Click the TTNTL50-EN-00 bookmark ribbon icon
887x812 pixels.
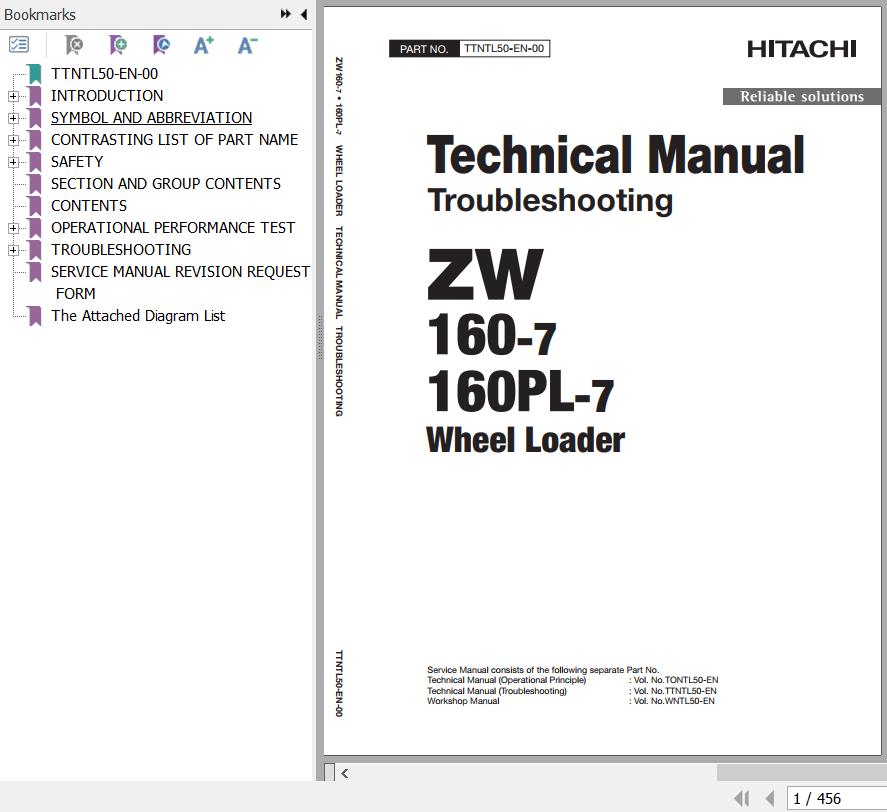(x=35, y=74)
